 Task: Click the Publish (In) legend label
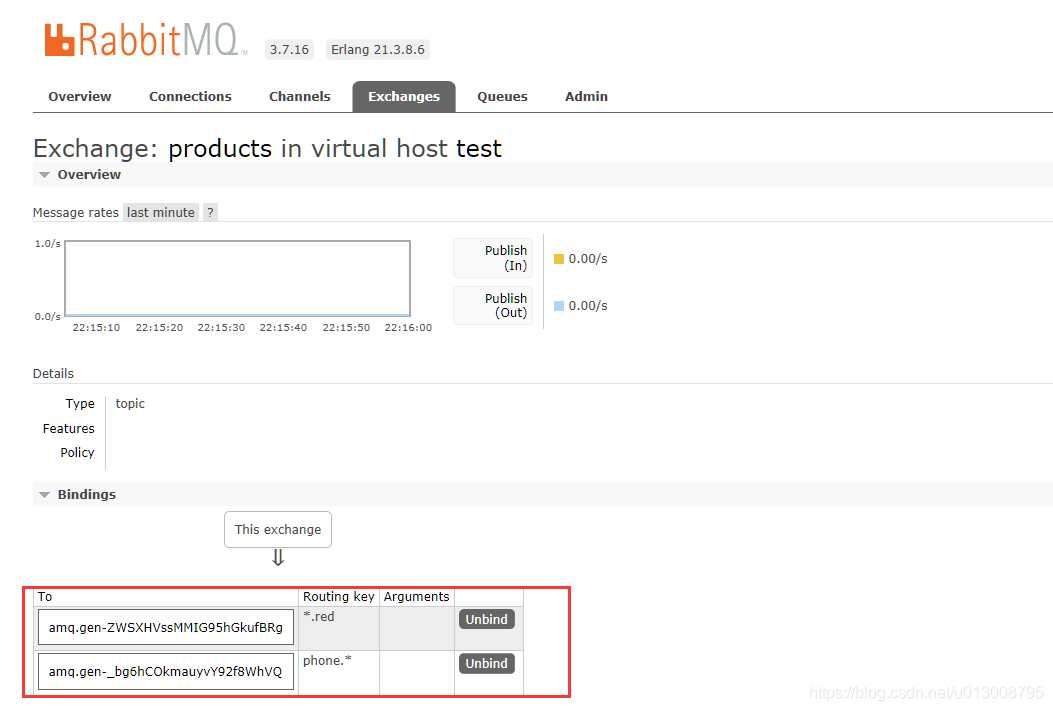point(493,258)
